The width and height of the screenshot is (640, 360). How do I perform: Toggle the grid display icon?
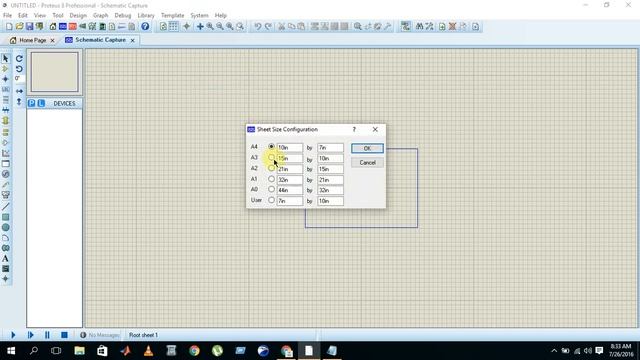(173, 27)
